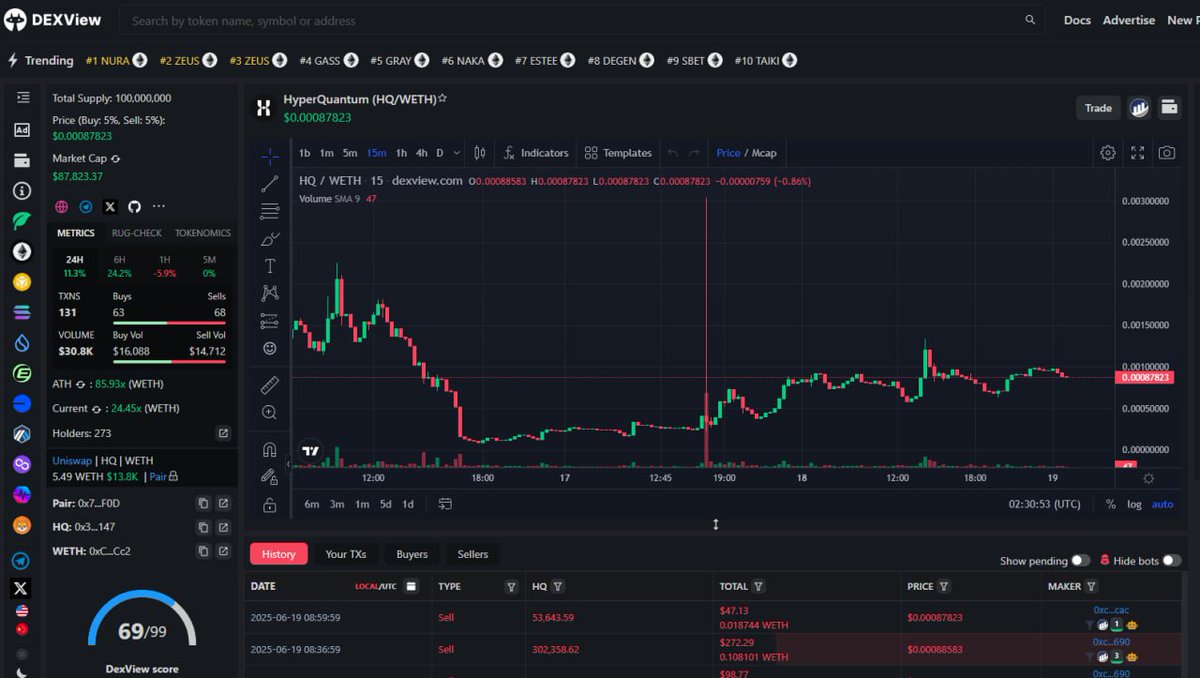Select the trend line drawing tool
Image resolution: width=1200 pixels, height=678 pixels.
pos(269,184)
